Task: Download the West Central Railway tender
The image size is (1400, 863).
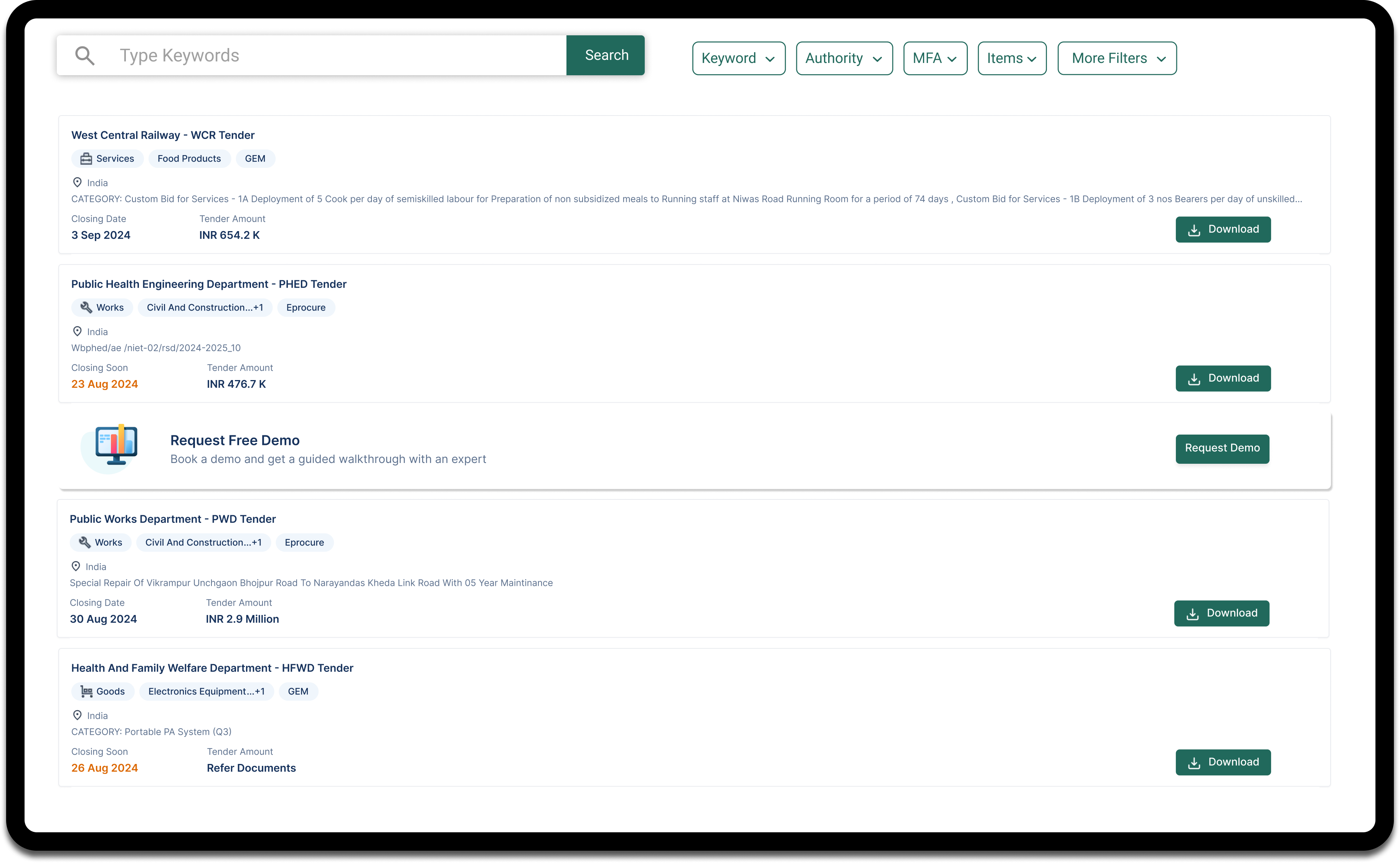Action: click(1223, 230)
